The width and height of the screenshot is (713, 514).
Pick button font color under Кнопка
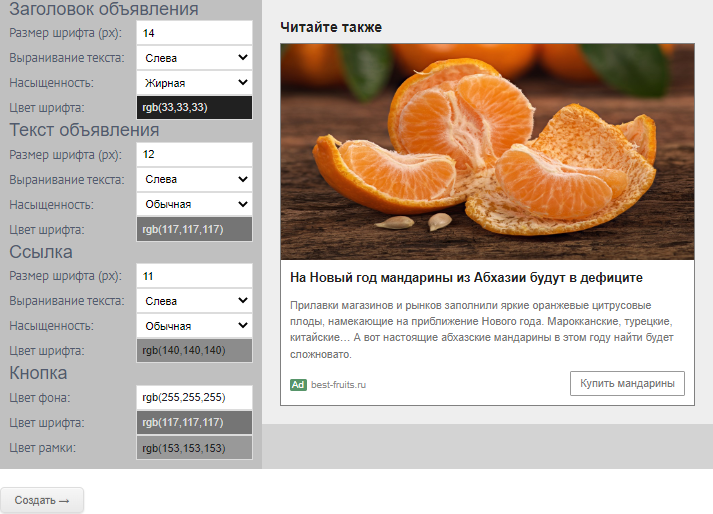point(194,422)
